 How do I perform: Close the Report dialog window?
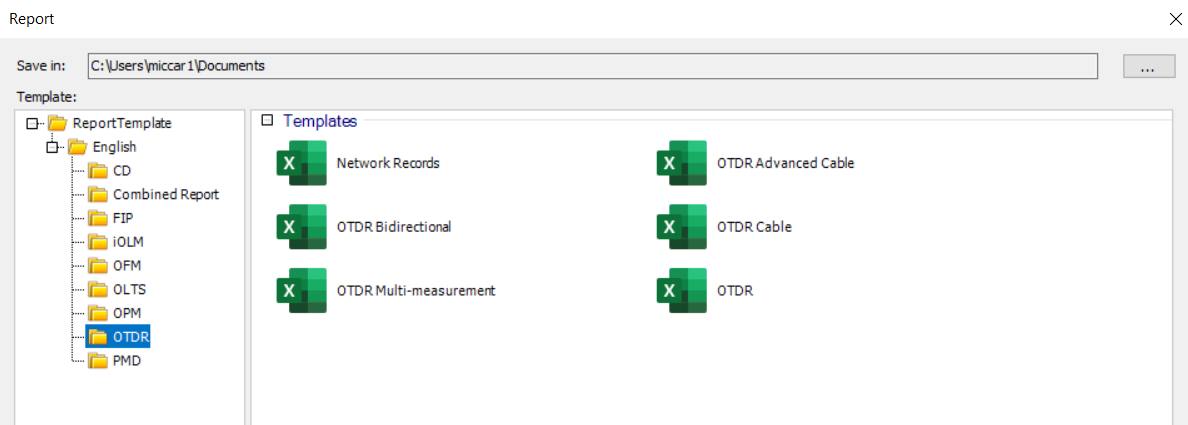pos(1174,18)
